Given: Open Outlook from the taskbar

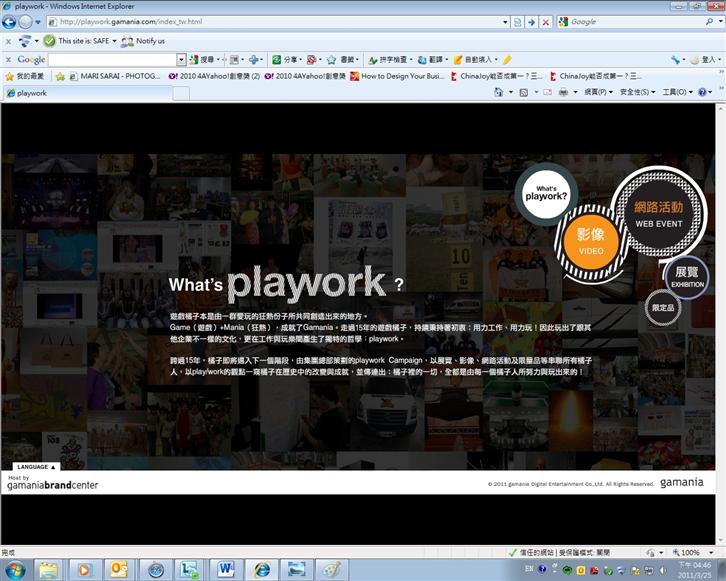Looking at the screenshot, I should coord(119,570).
